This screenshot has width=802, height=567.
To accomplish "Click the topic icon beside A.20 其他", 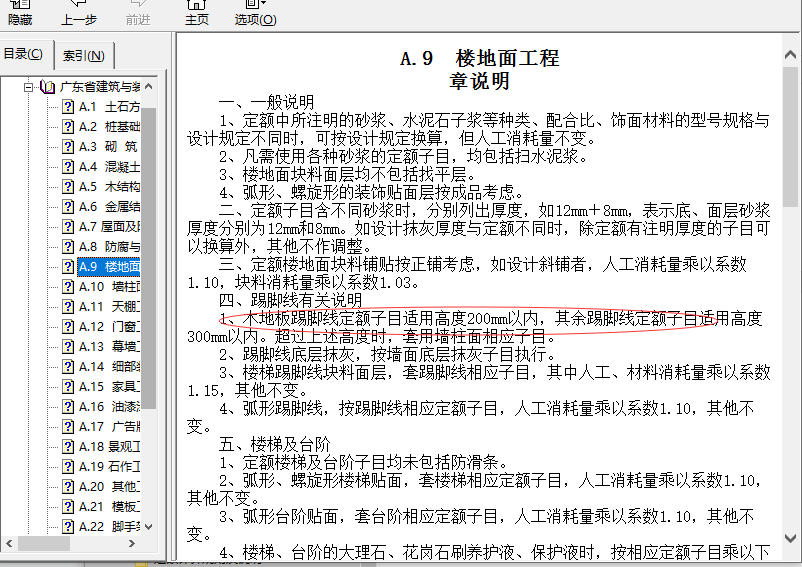I will [68, 486].
